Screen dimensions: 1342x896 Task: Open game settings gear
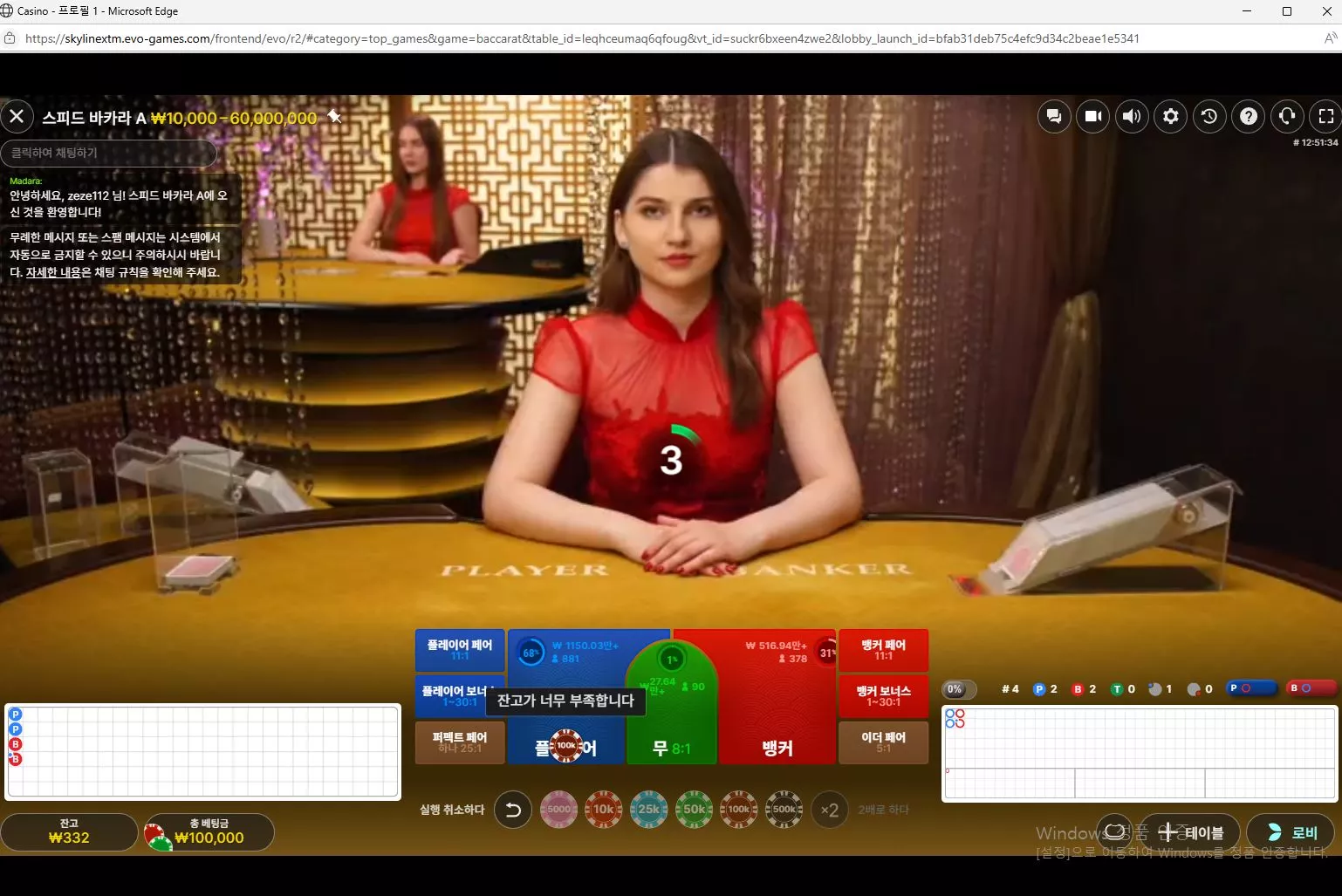pyautogui.click(x=1171, y=116)
